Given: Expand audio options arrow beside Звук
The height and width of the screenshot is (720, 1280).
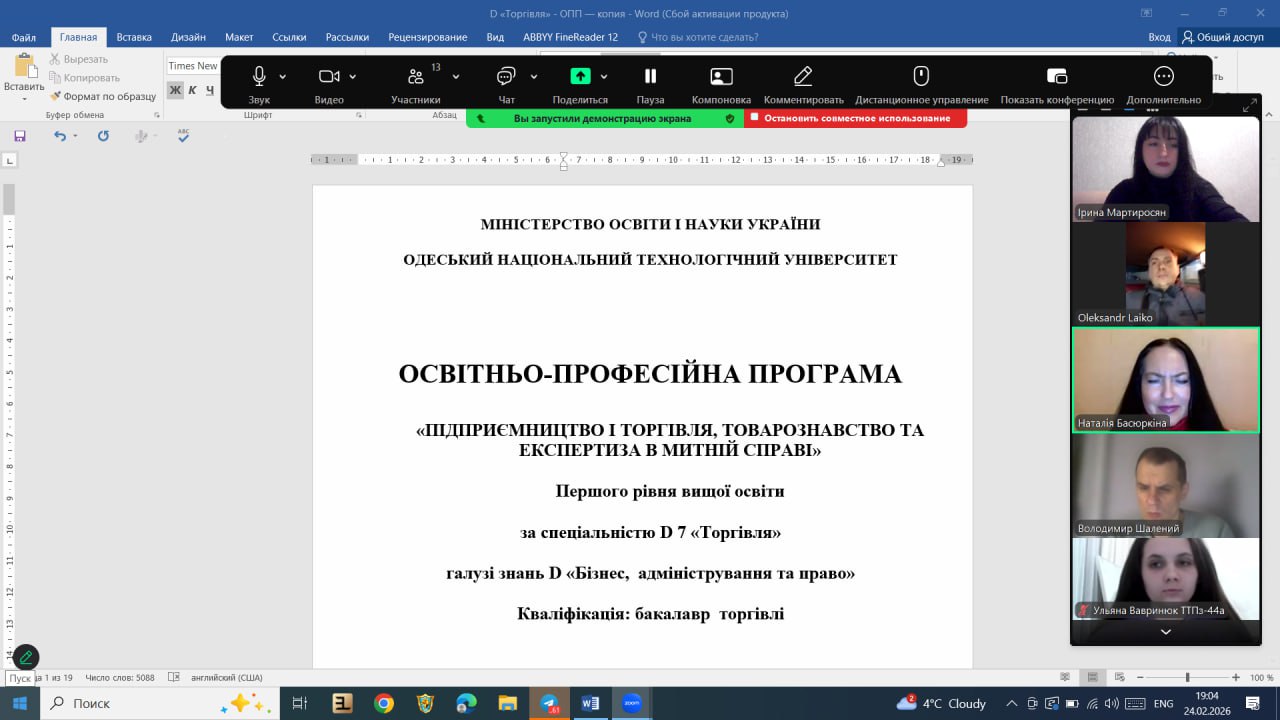Looking at the screenshot, I should point(283,77).
